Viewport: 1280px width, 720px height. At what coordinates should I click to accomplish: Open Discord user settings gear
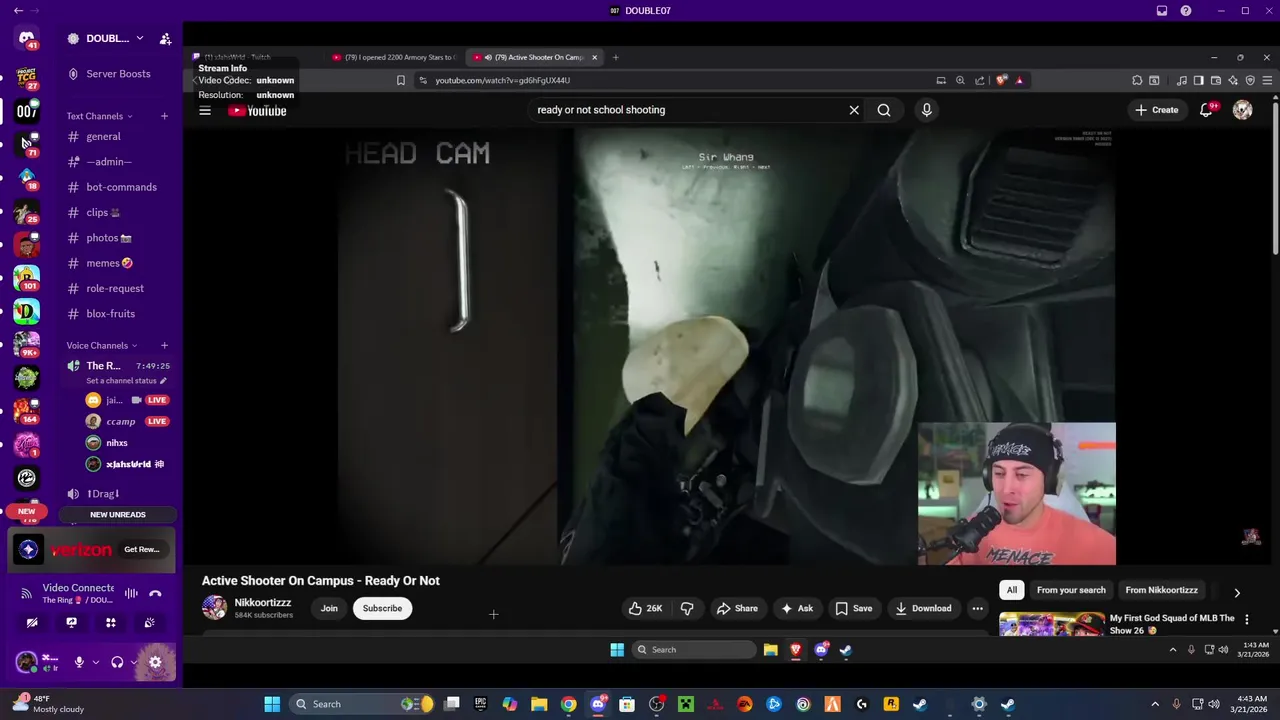tap(155, 662)
